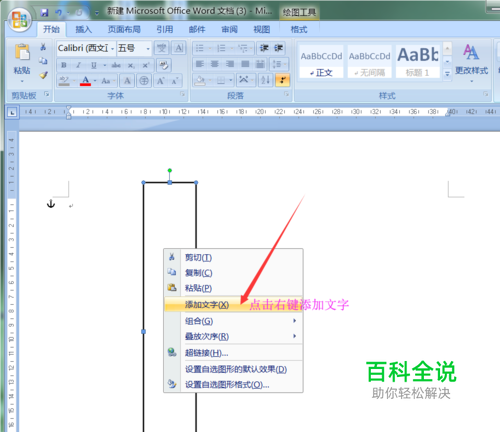500x432 pixels.
Task: Switch to the 审阅 tab
Action: (229, 30)
